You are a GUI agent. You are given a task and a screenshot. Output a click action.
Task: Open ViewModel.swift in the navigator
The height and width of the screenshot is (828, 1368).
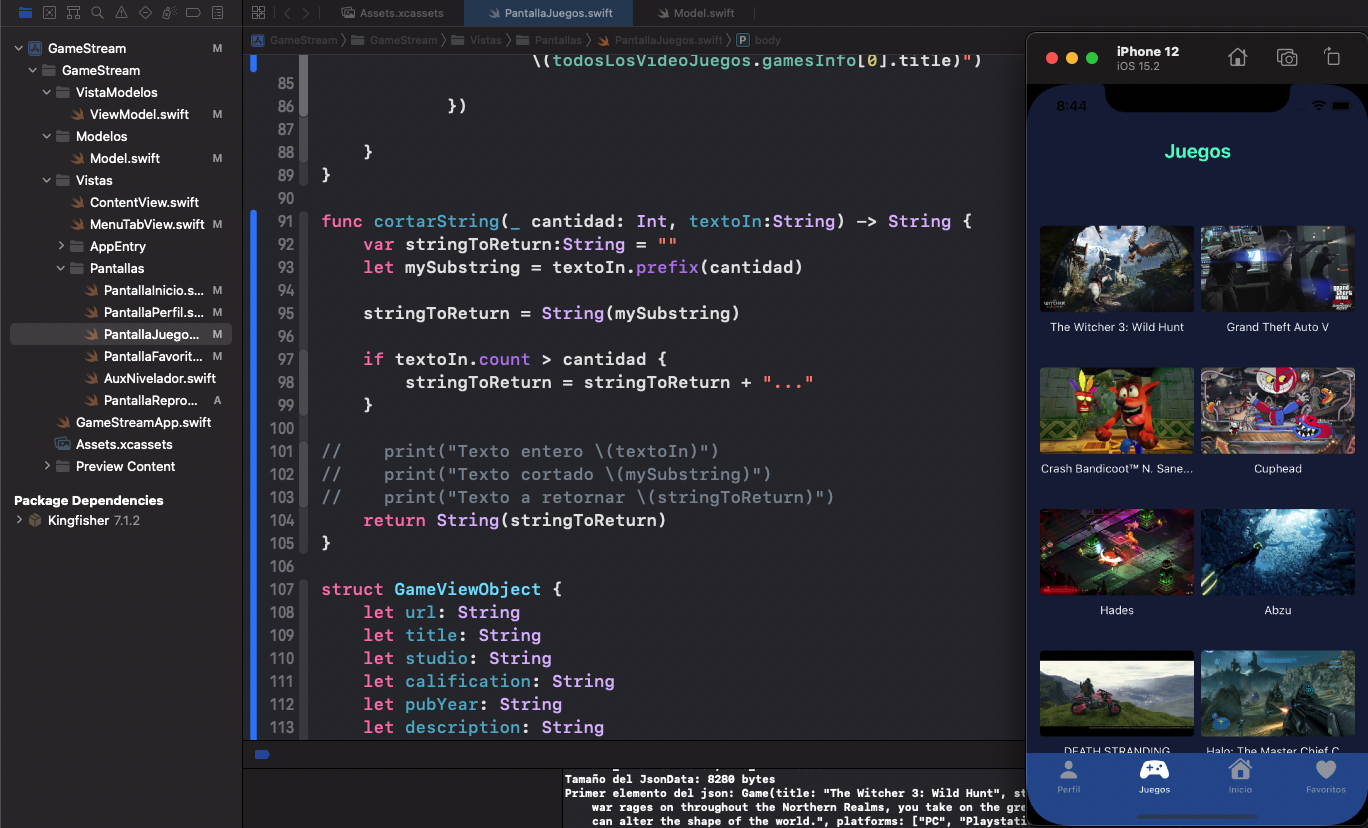(x=139, y=114)
